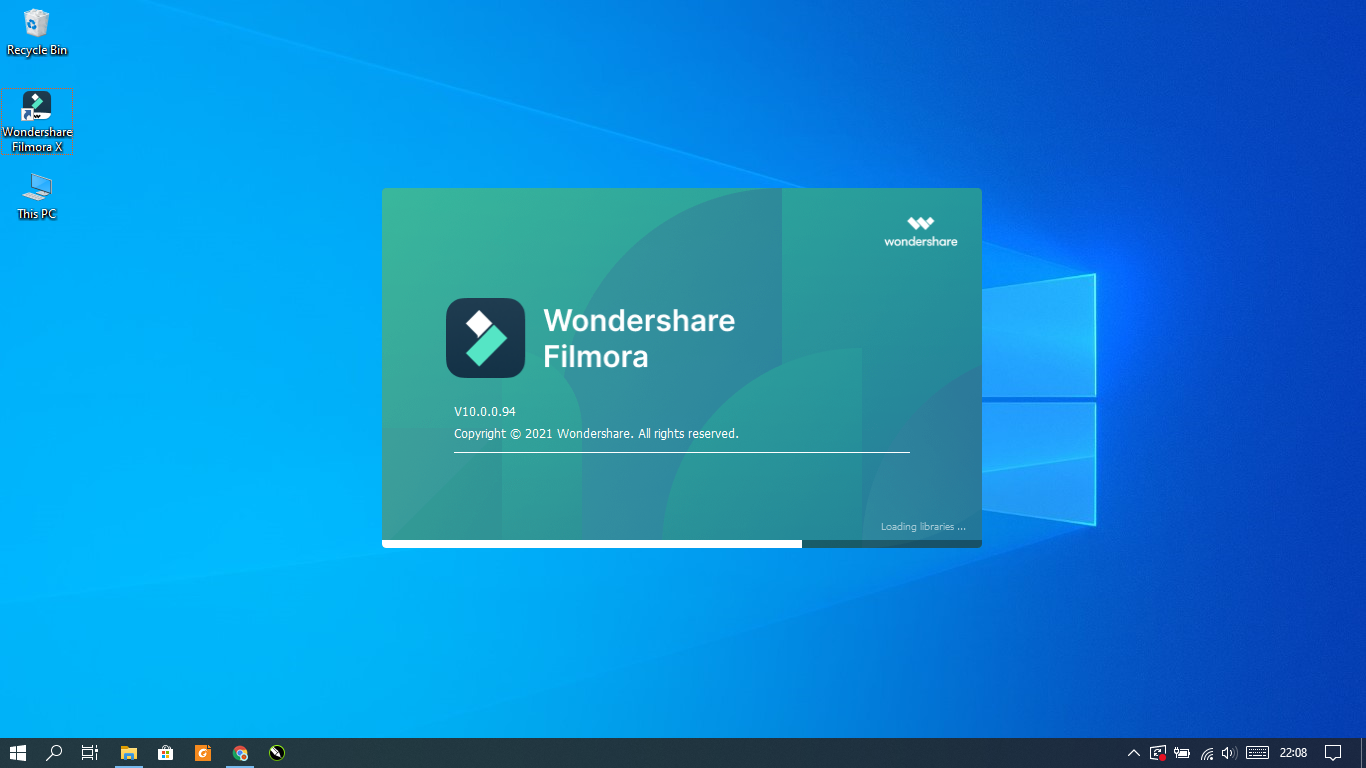The image size is (1366, 768).
Task: Open the Wi-Fi network flyout
Action: tap(1207, 753)
